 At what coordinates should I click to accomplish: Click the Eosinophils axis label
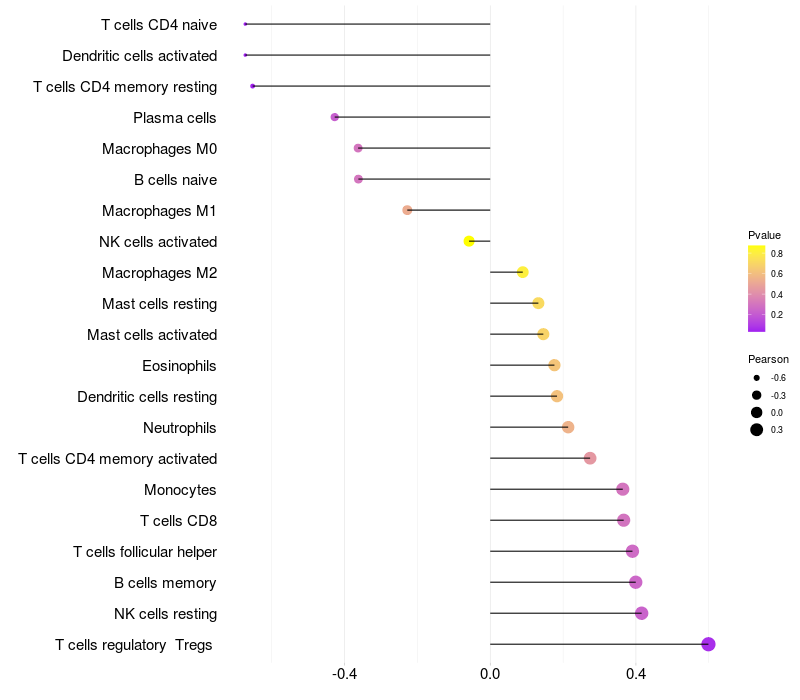click(179, 366)
